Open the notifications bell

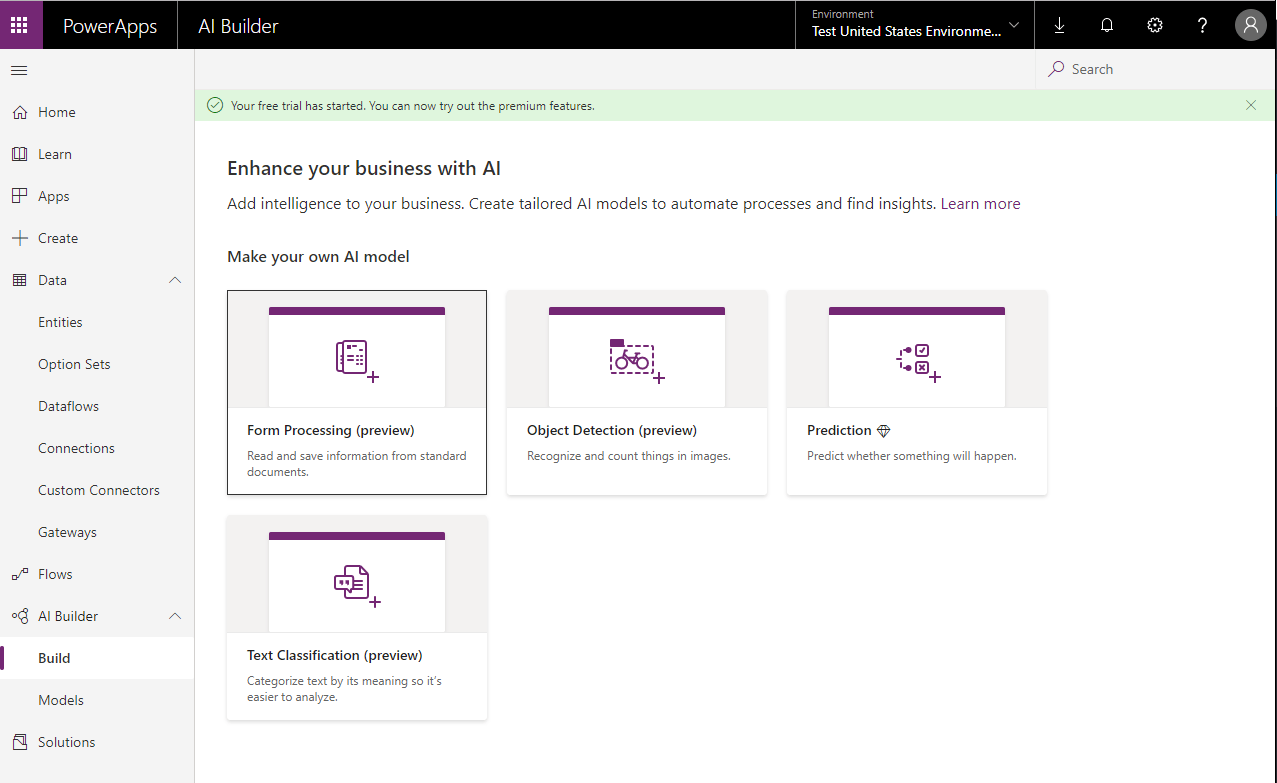click(x=1107, y=26)
